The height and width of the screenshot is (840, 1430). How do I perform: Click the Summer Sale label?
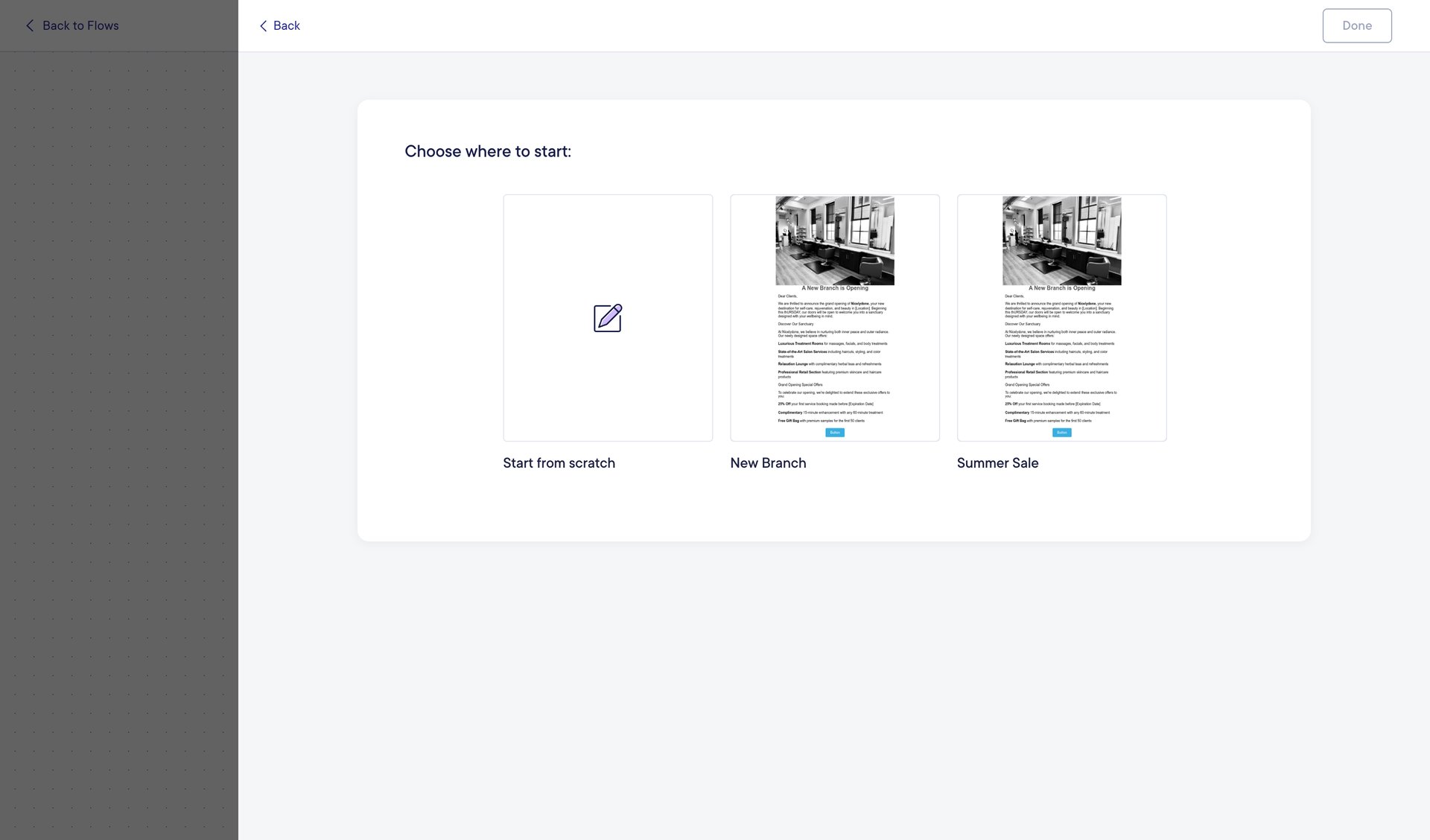point(997,462)
